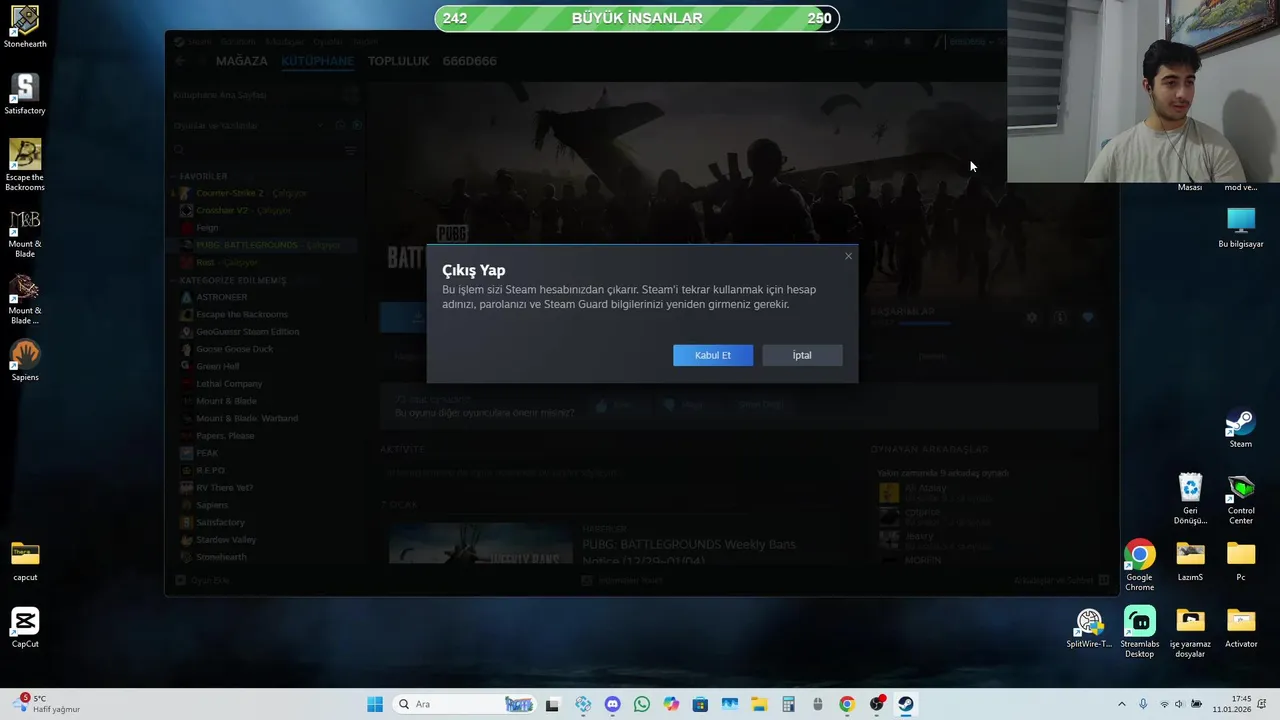Image resolution: width=1280 pixels, height=720 pixels.
Task: Open Bu bilgisayar desktop icon
Action: 1241,227
